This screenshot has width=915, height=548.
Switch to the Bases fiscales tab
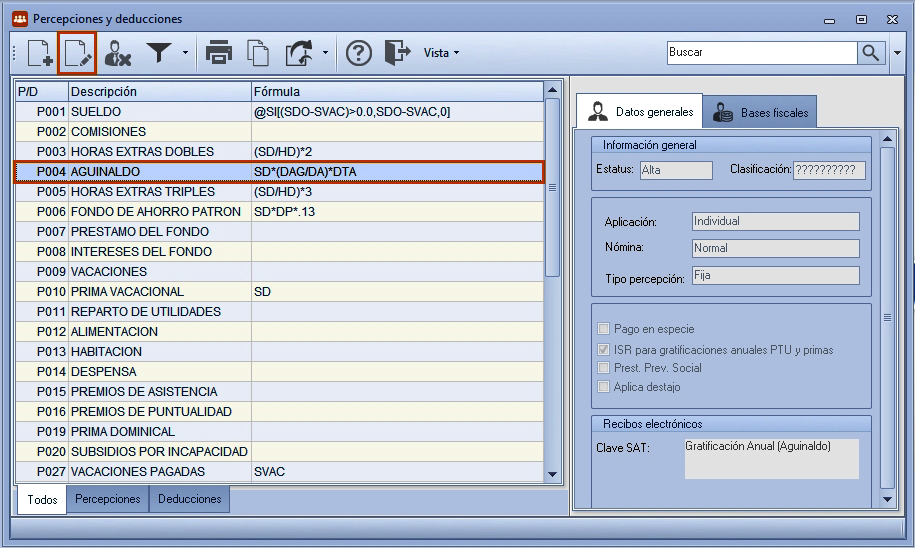coord(760,112)
